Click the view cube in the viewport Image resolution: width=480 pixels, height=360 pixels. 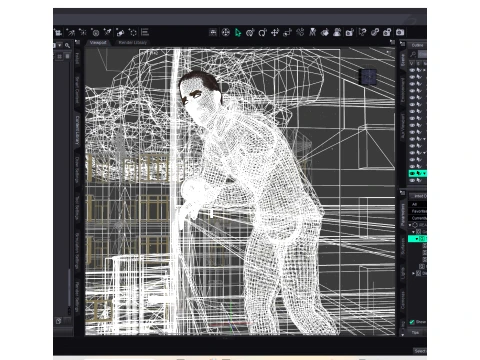[x=369, y=77]
